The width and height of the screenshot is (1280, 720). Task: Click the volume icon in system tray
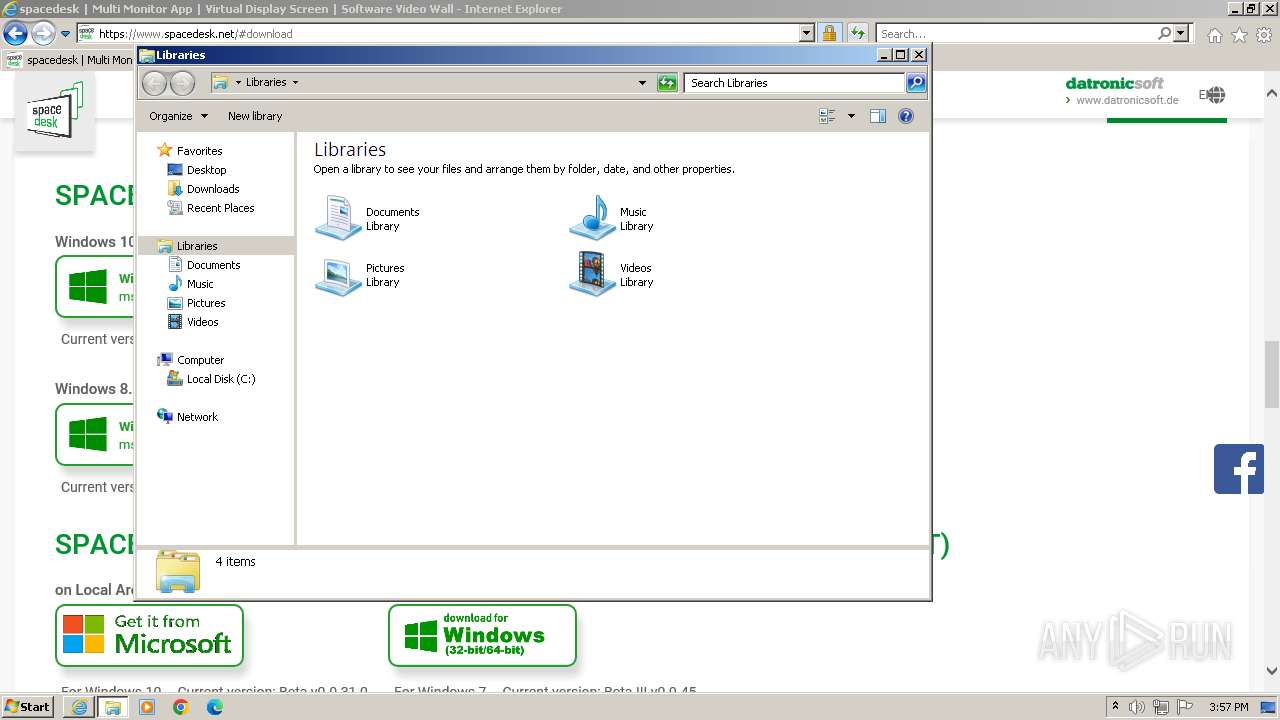coord(1137,707)
